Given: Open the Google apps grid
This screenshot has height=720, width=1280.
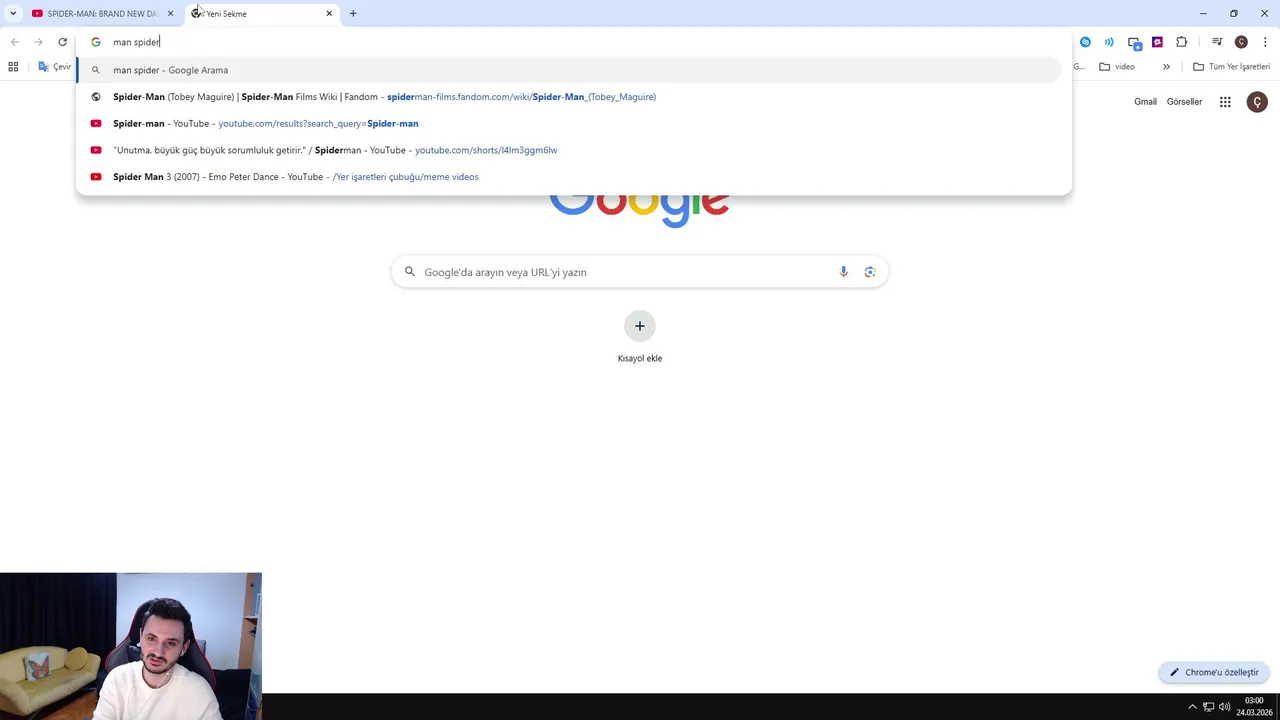Looking at the screenshot, I should [1225, 102].
